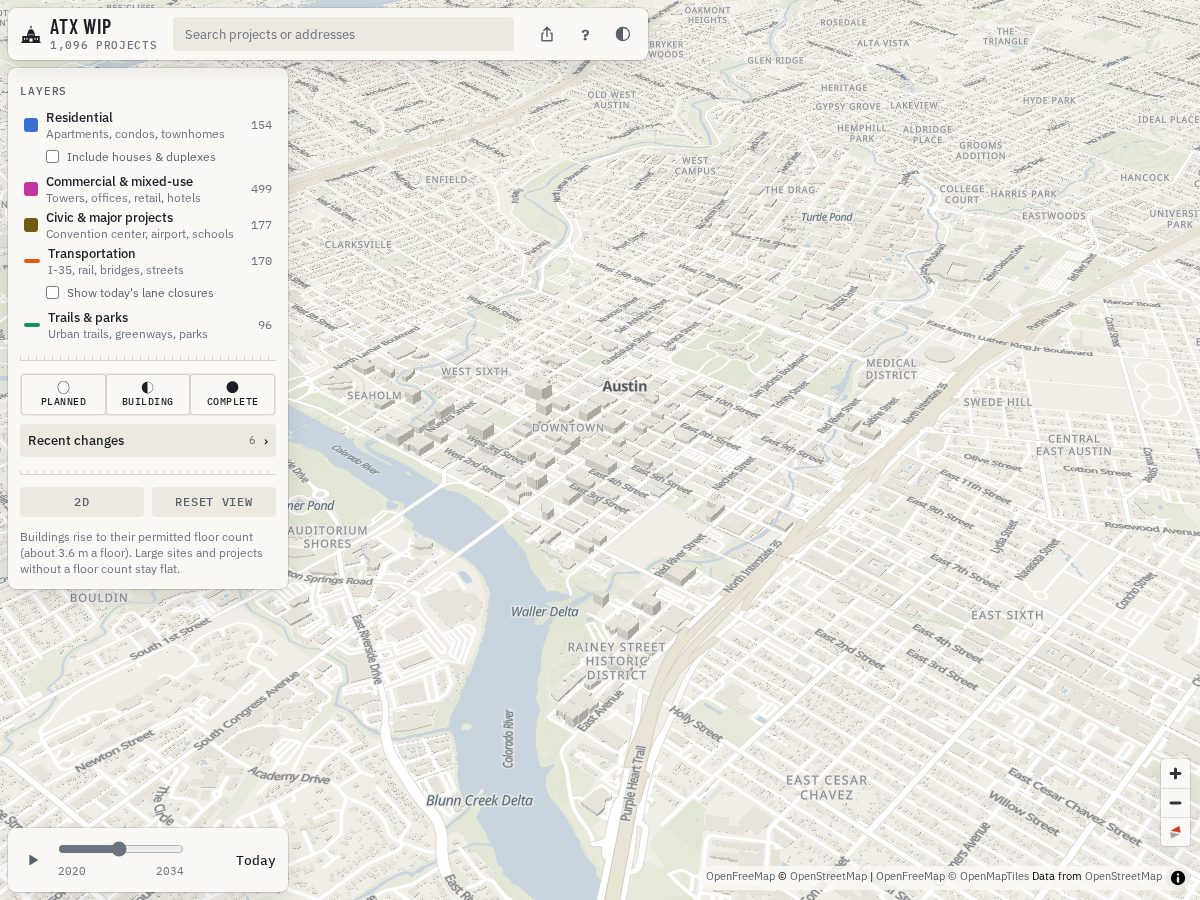Click the Planned empty circle icon
The height and width of the screenshot is (900, 1200).
(63, 387)
